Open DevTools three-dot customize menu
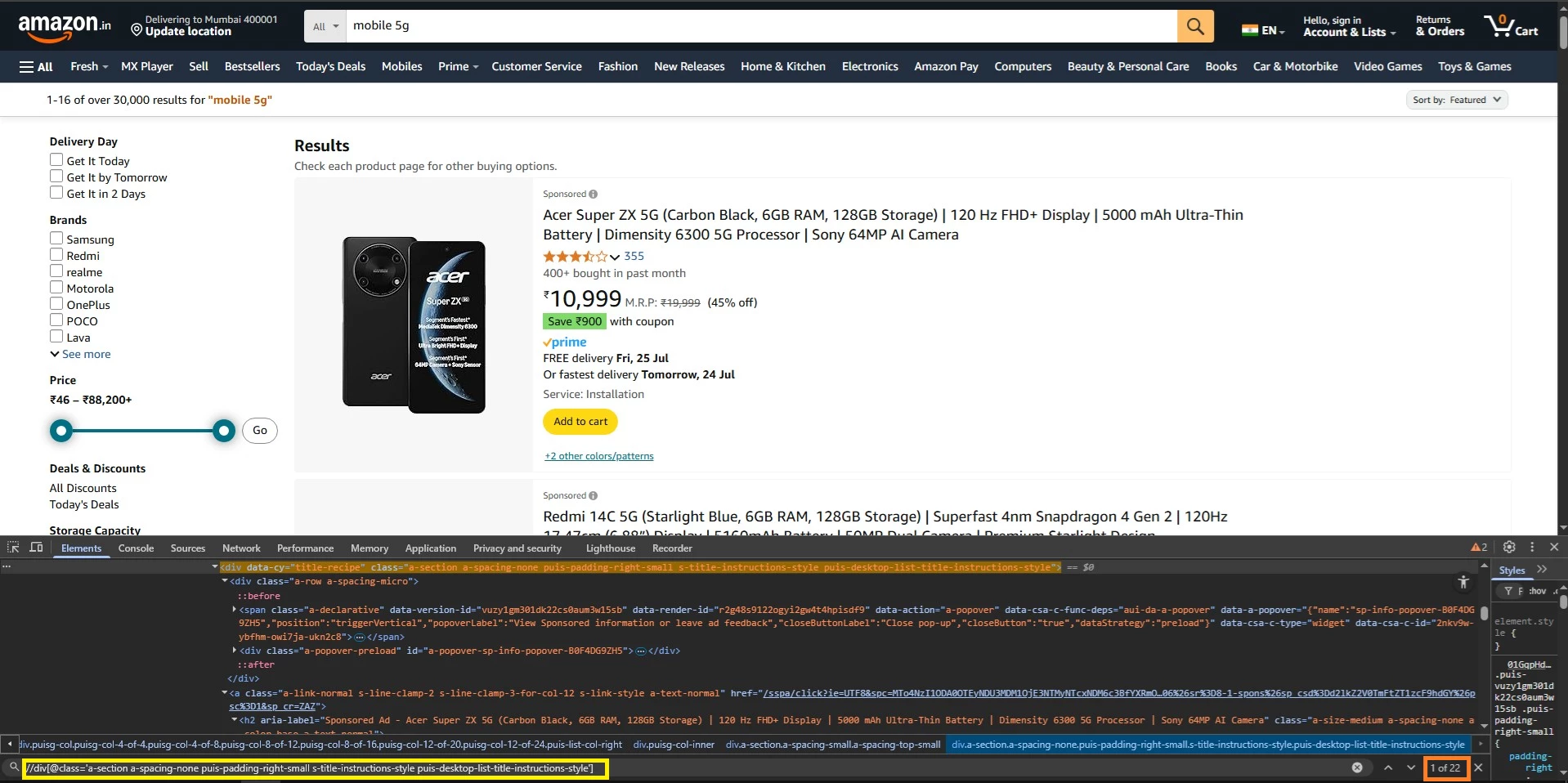Screen dimensions: 1568x783 point(1532,547)
